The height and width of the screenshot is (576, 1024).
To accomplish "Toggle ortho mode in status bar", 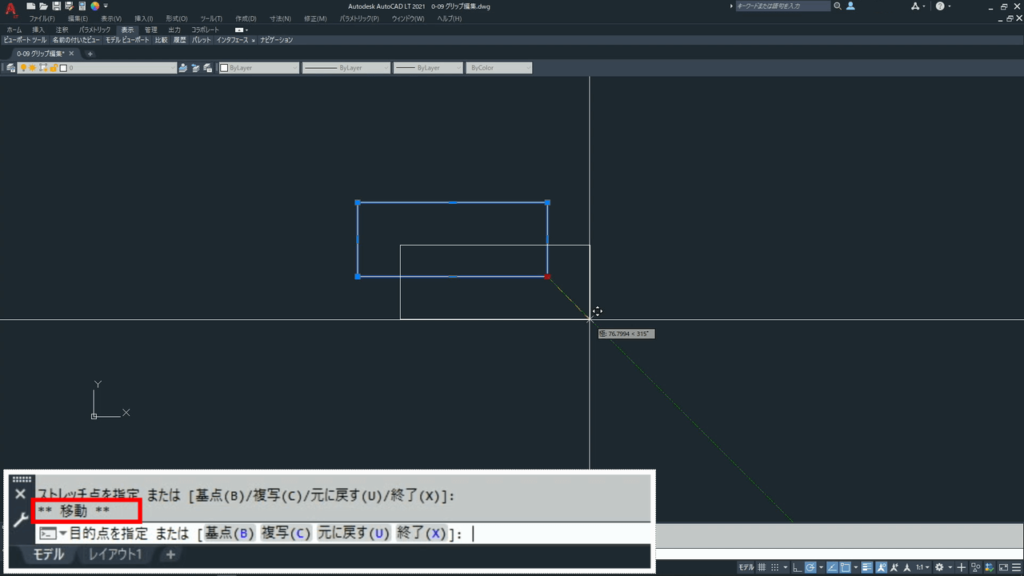I will [797, 568].
